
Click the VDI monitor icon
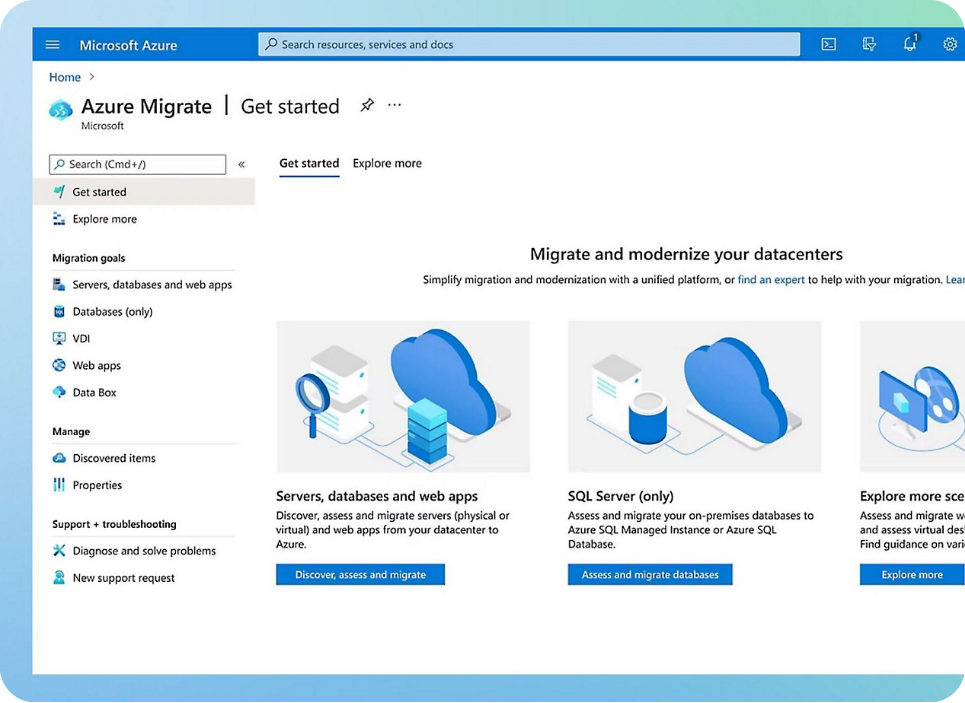pyautogui.click(x=59, y=338)
